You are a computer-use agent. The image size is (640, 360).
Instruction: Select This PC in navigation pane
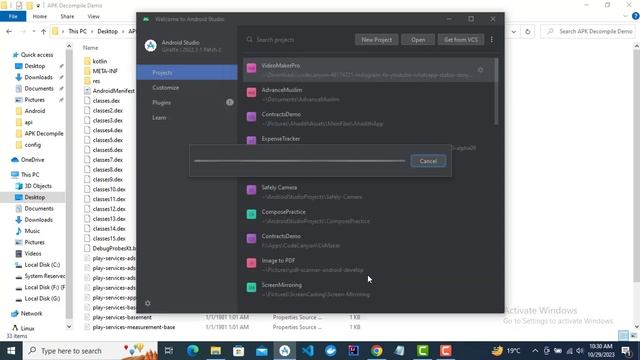point(30,174)
